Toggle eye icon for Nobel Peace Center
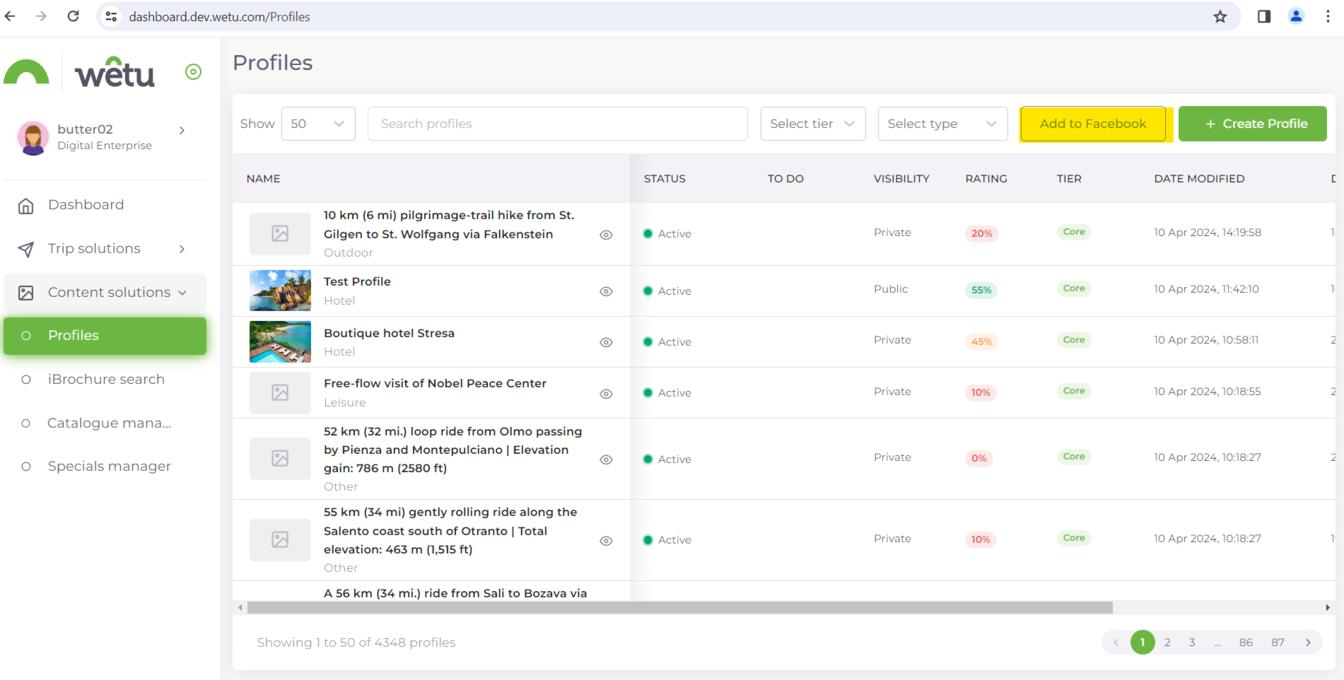 click(606, 394)
